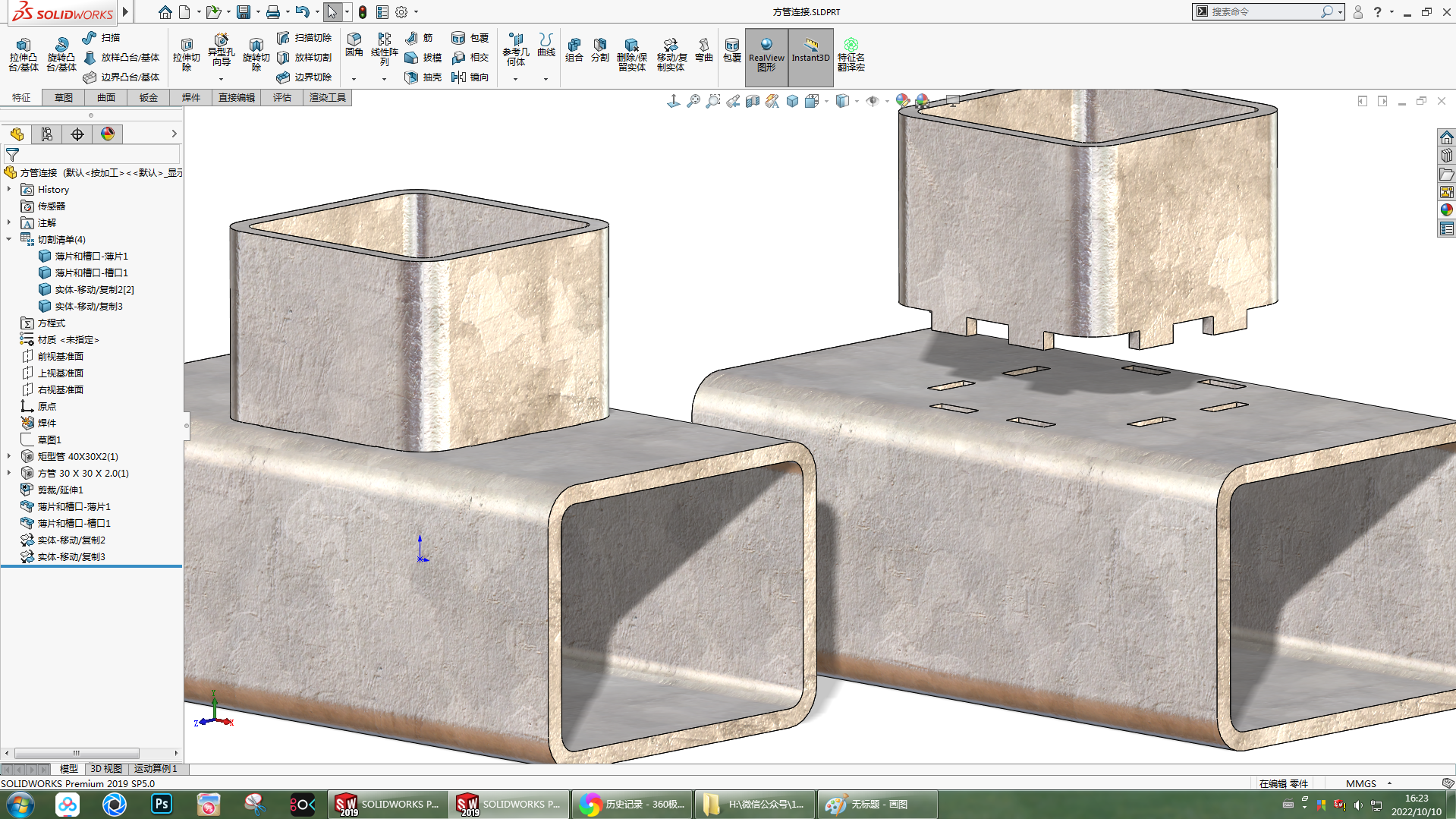
Task: Open the 3D 视图 bottom tab
Action: (x=106, y=769)
